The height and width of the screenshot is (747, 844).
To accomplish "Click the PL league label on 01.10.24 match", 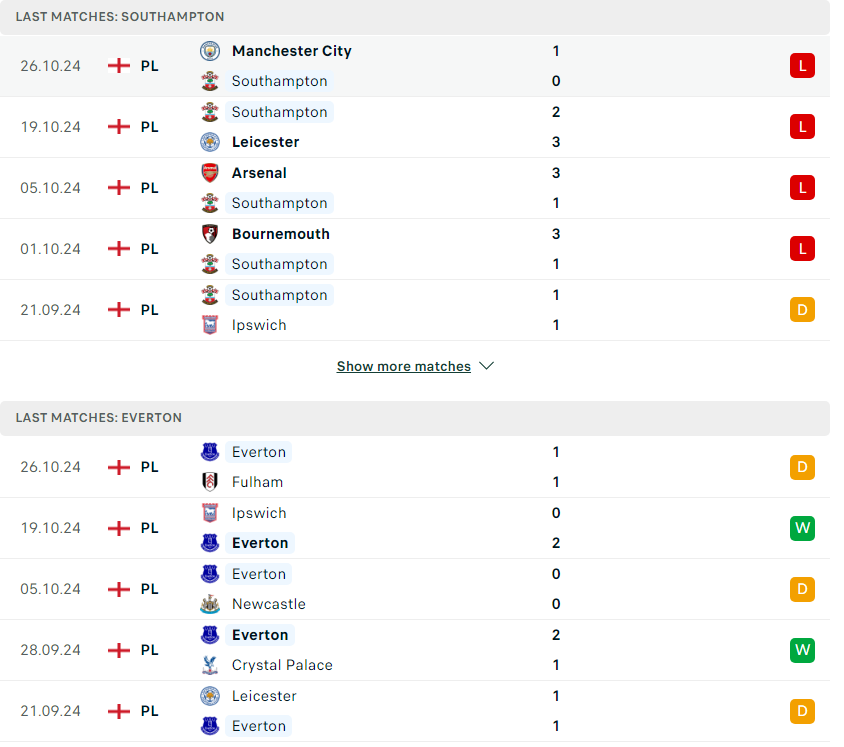I will point(149,249).
